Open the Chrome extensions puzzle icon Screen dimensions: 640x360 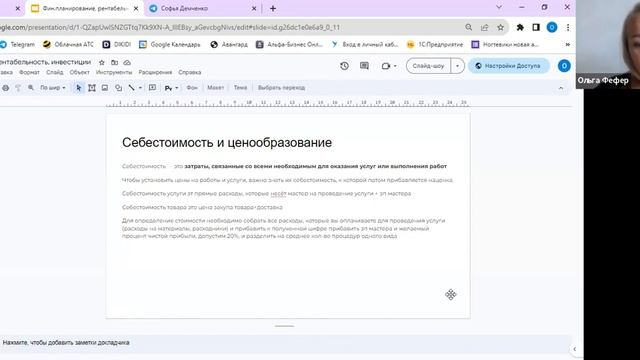coord(520,27)
